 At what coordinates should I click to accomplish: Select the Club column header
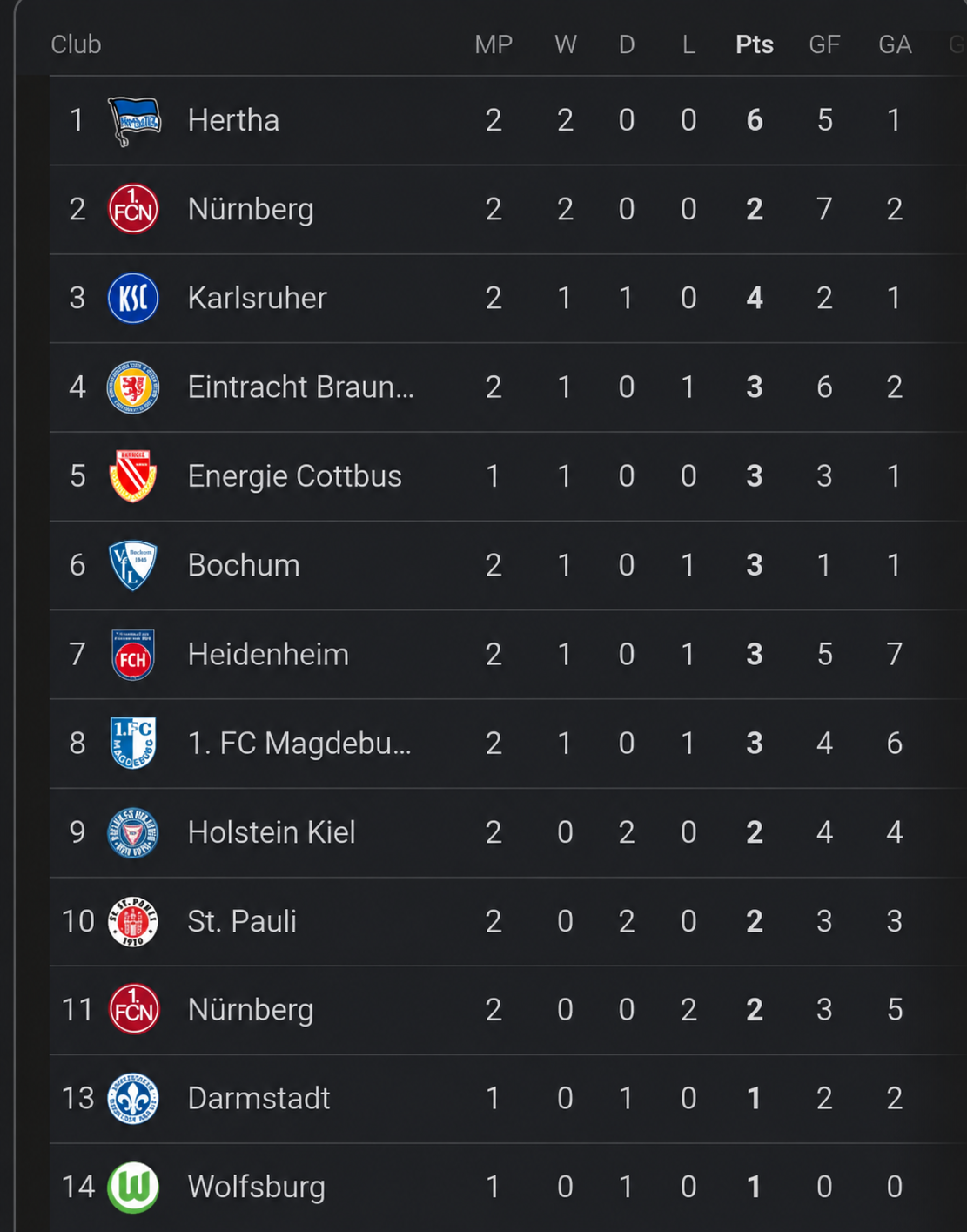(x=76, y=44)
